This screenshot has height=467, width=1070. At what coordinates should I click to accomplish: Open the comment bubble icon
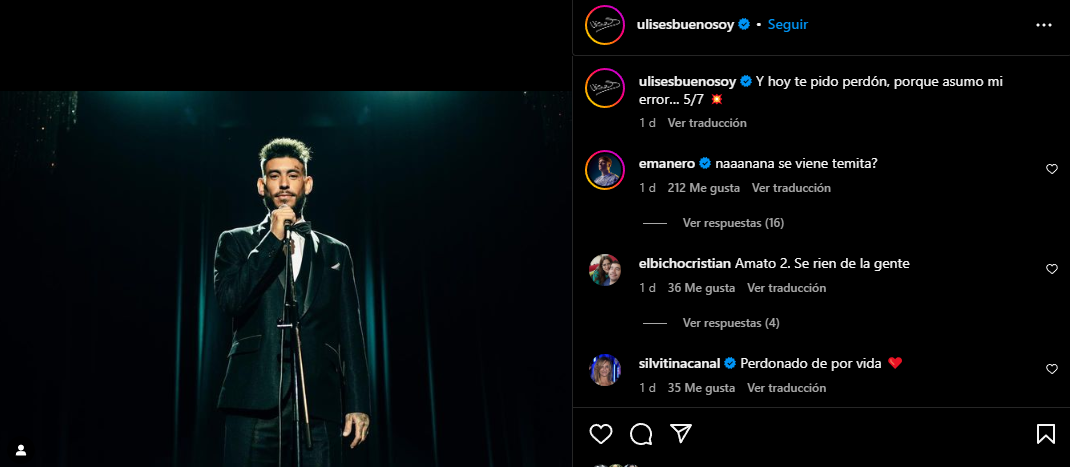(641, 434)
